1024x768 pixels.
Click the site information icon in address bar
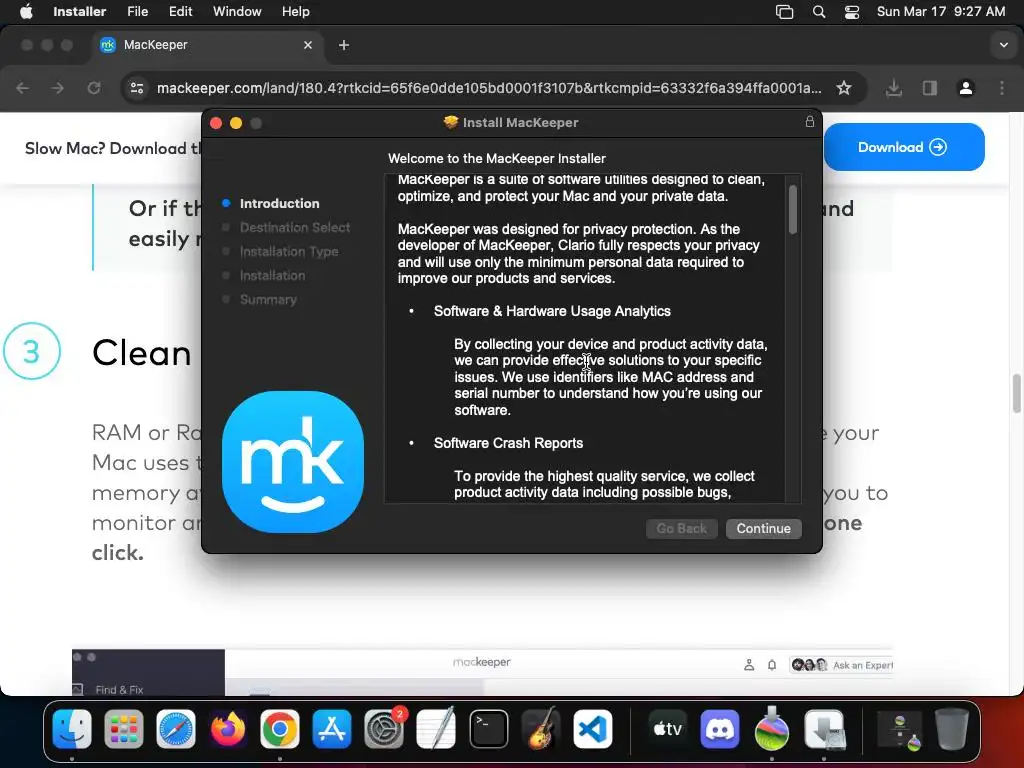point(136,88)
